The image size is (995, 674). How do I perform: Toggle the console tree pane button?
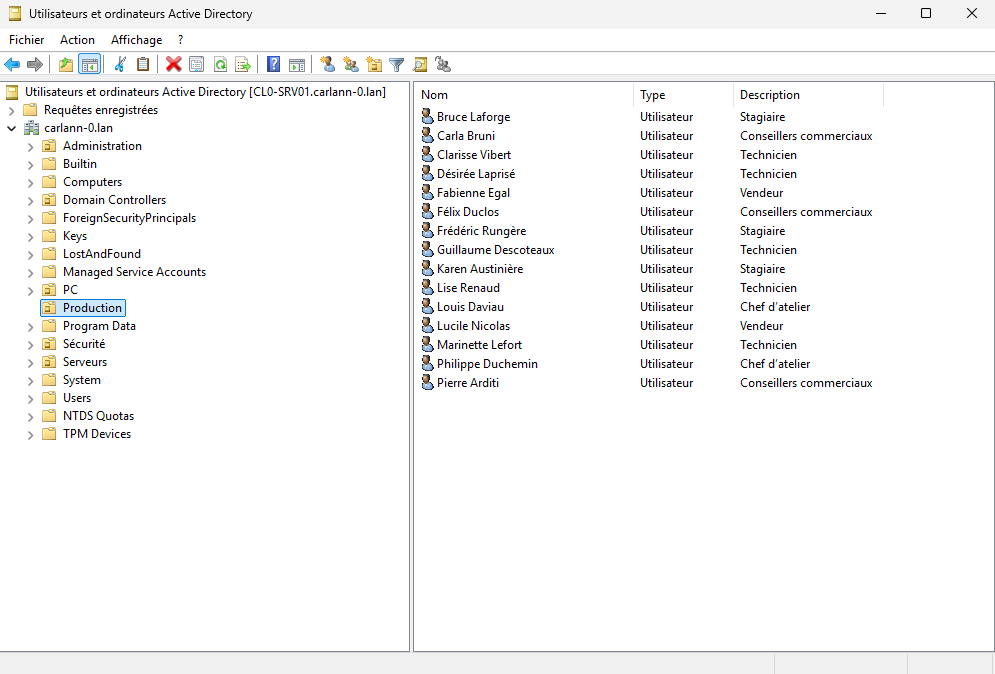point(89,64)
